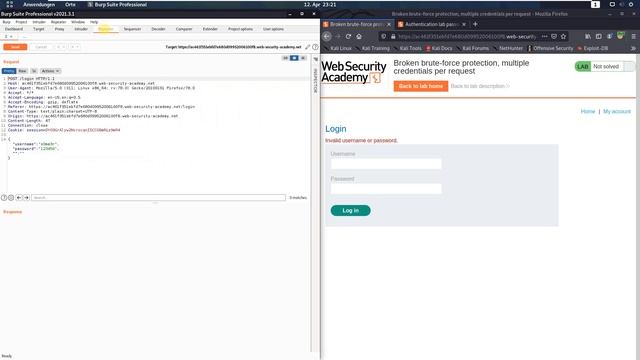Select the Authentication lab Firefox tab
This screenshot has width=640, height=360.
click(x=431, y=24)
